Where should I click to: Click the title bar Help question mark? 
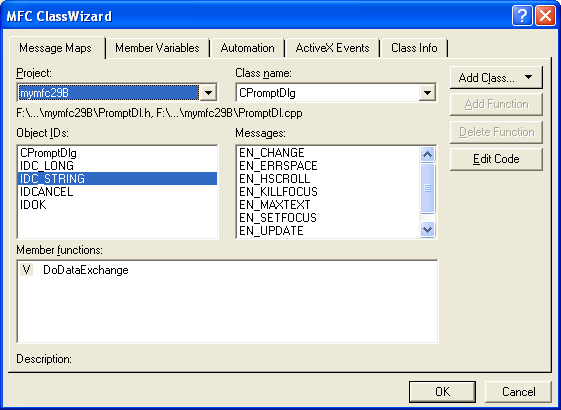[522, 16]
